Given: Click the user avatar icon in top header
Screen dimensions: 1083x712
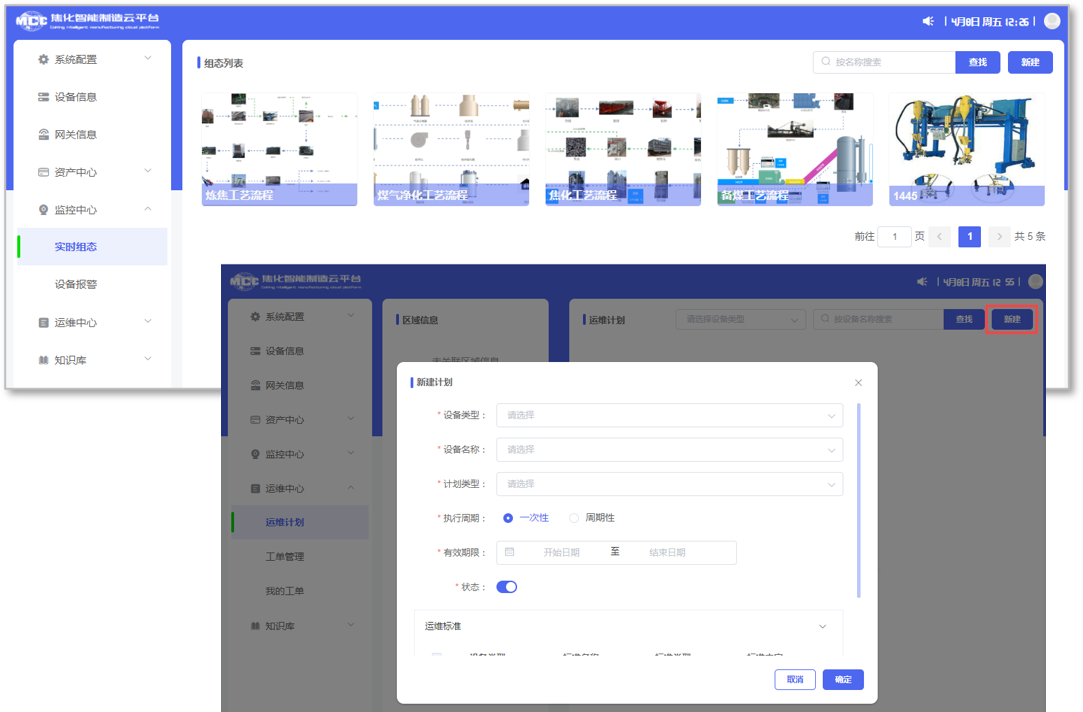Looking at the screenshot, I should [x=1051, y=21].
